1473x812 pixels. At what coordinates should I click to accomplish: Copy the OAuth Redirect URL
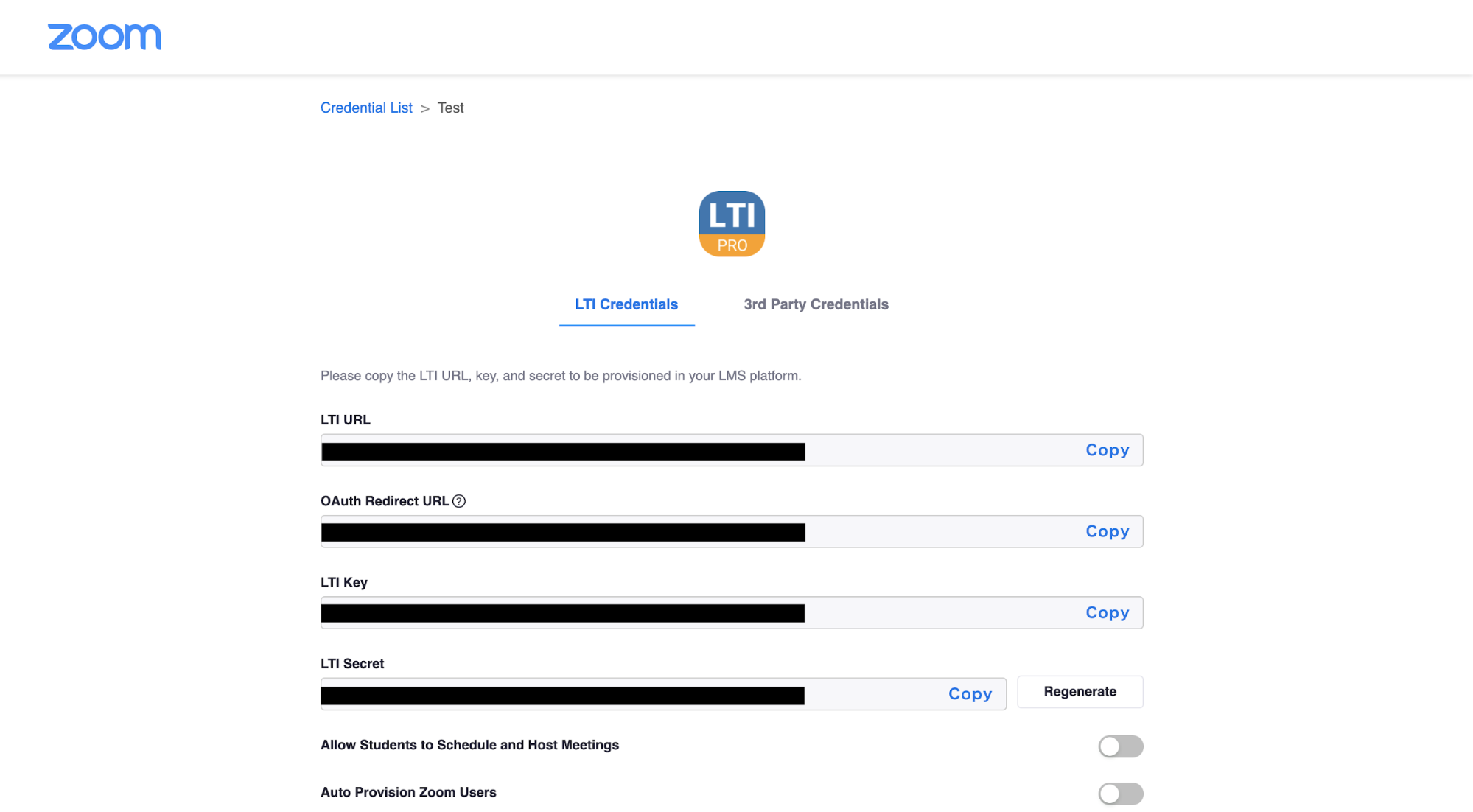[x=1107, y=531]
